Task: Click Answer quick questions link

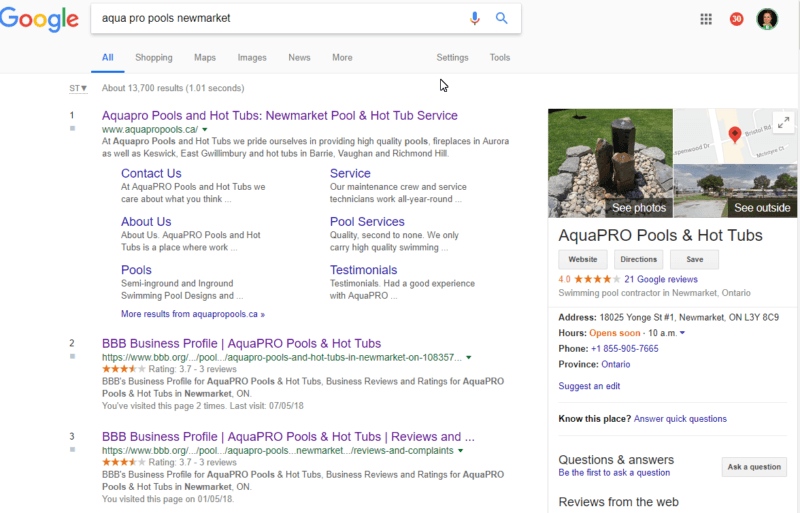Action: pos(680,419)
